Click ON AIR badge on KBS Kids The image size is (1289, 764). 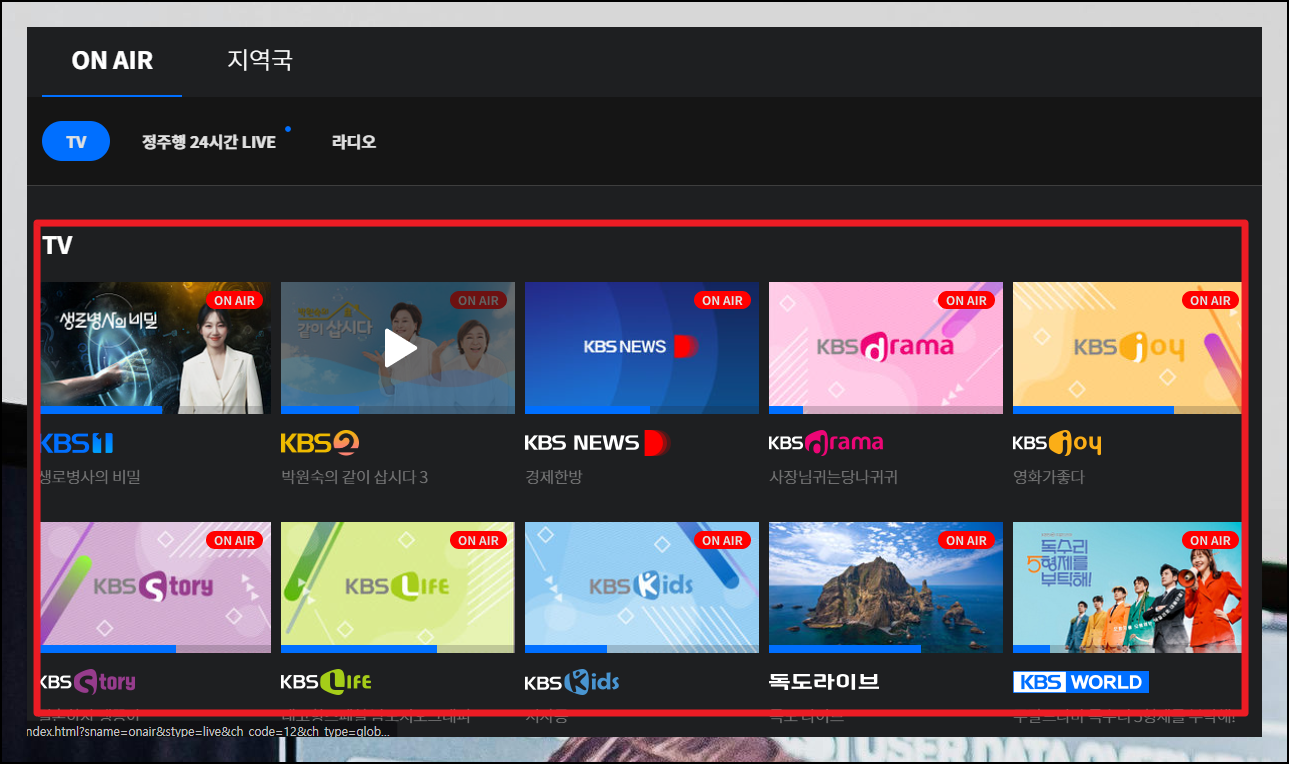tap(723, 540)
